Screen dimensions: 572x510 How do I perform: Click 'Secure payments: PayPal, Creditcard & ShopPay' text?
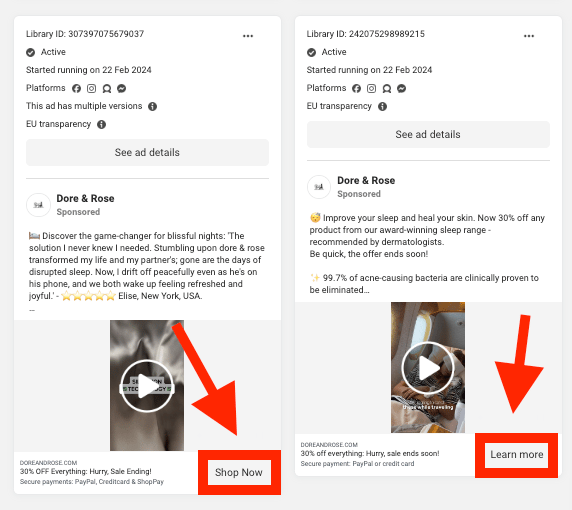(92, 482)
